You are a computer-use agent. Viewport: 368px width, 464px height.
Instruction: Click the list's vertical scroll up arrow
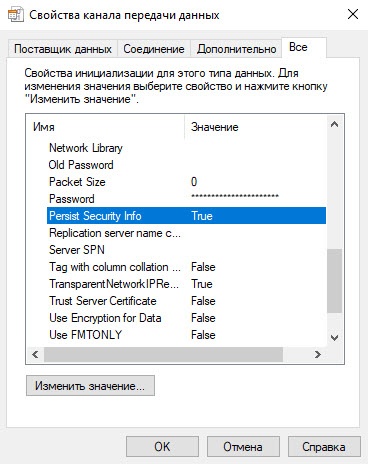(x=334, y=124)
